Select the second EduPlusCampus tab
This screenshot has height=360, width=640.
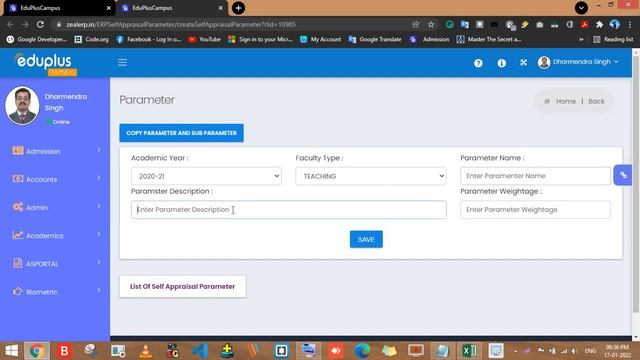coord(171,8)
